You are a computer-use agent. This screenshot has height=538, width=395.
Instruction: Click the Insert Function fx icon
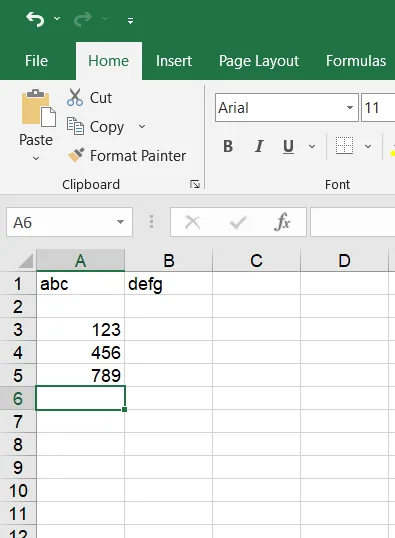coord(282,222)
